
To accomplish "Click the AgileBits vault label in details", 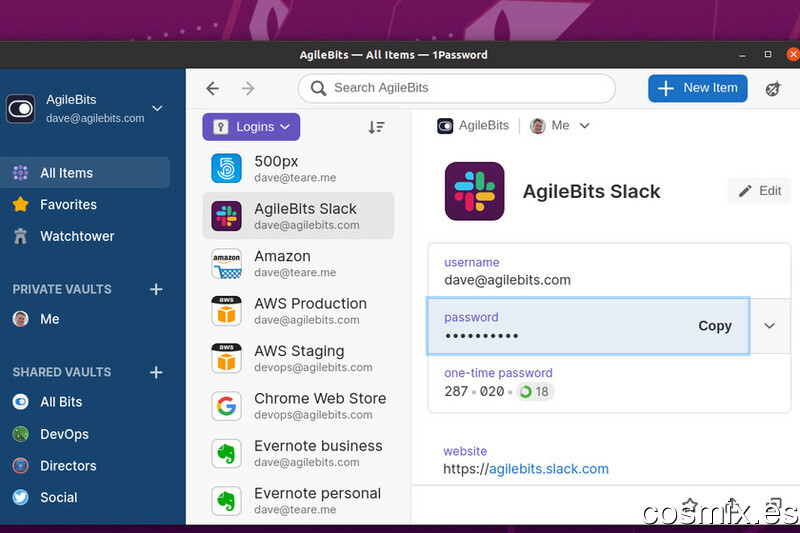I will pyautogui.click(x=473, y=125).
